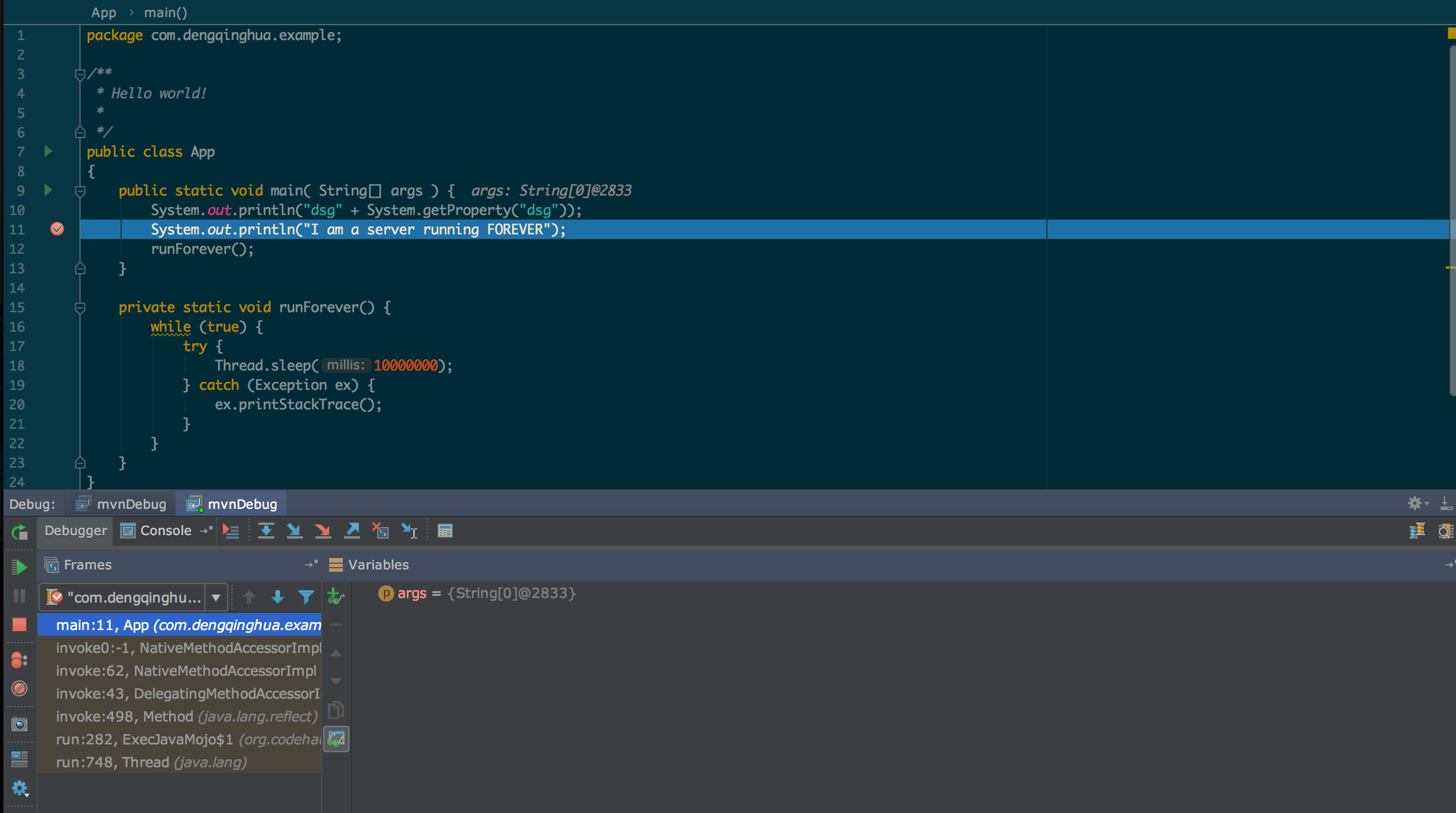Screen dimensions: 1456x813
Task: Click the Step Over debugger icon
Action: click(x=266, y=531)
